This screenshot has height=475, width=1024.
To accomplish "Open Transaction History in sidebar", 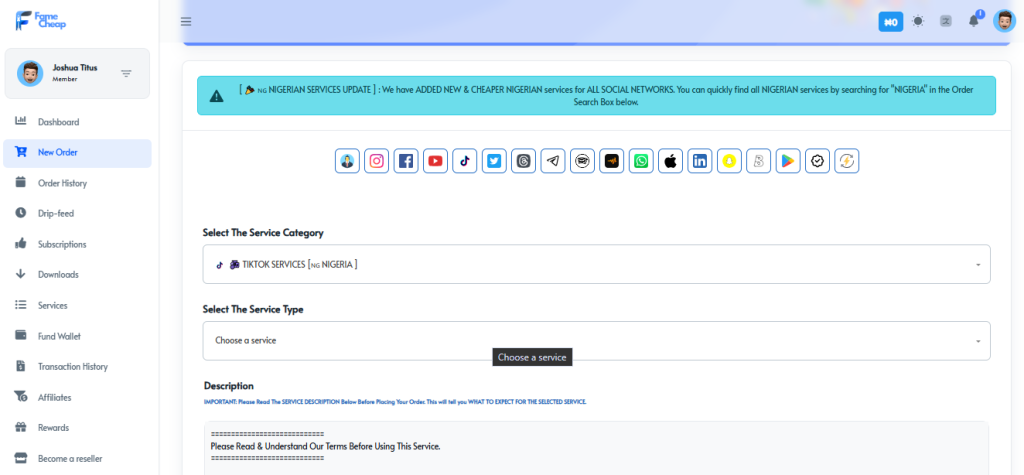I will [x=77, y=367].
